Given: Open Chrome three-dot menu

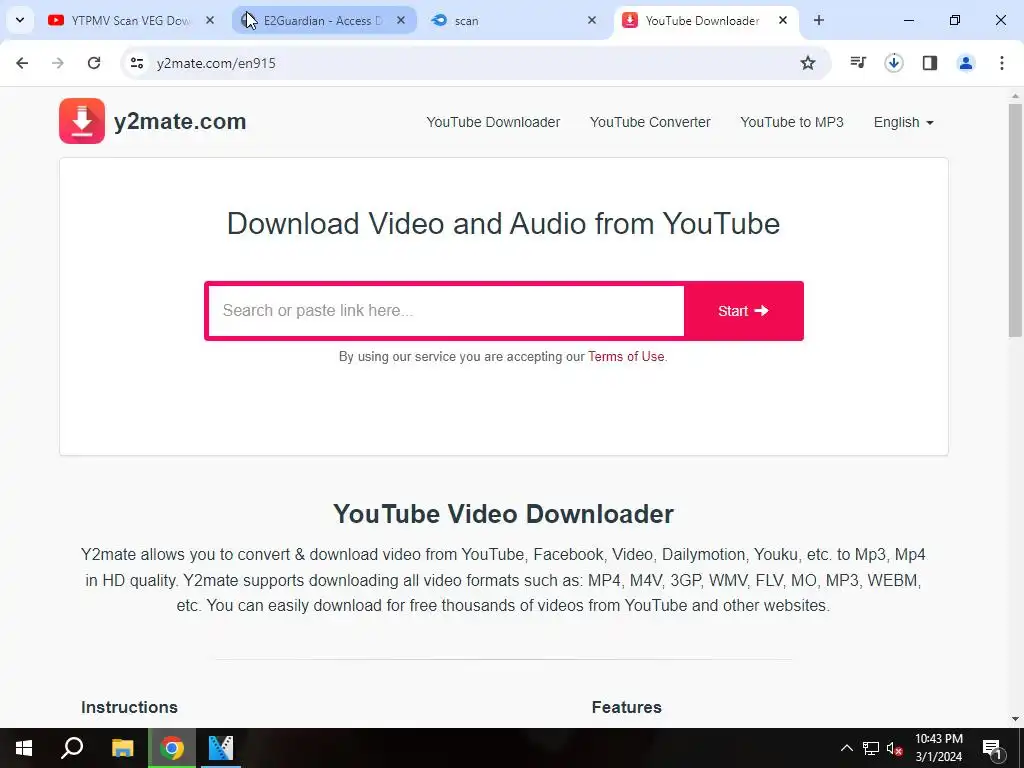Looking at the screenshot, I should pos(1001,63).
